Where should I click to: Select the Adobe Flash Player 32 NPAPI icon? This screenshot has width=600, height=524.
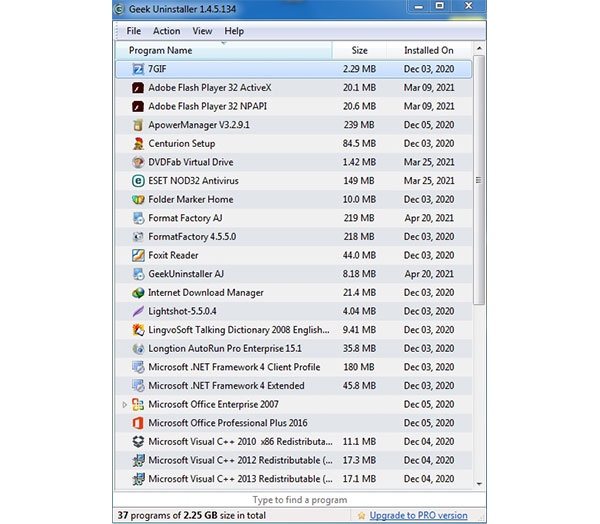pos(138,106)
